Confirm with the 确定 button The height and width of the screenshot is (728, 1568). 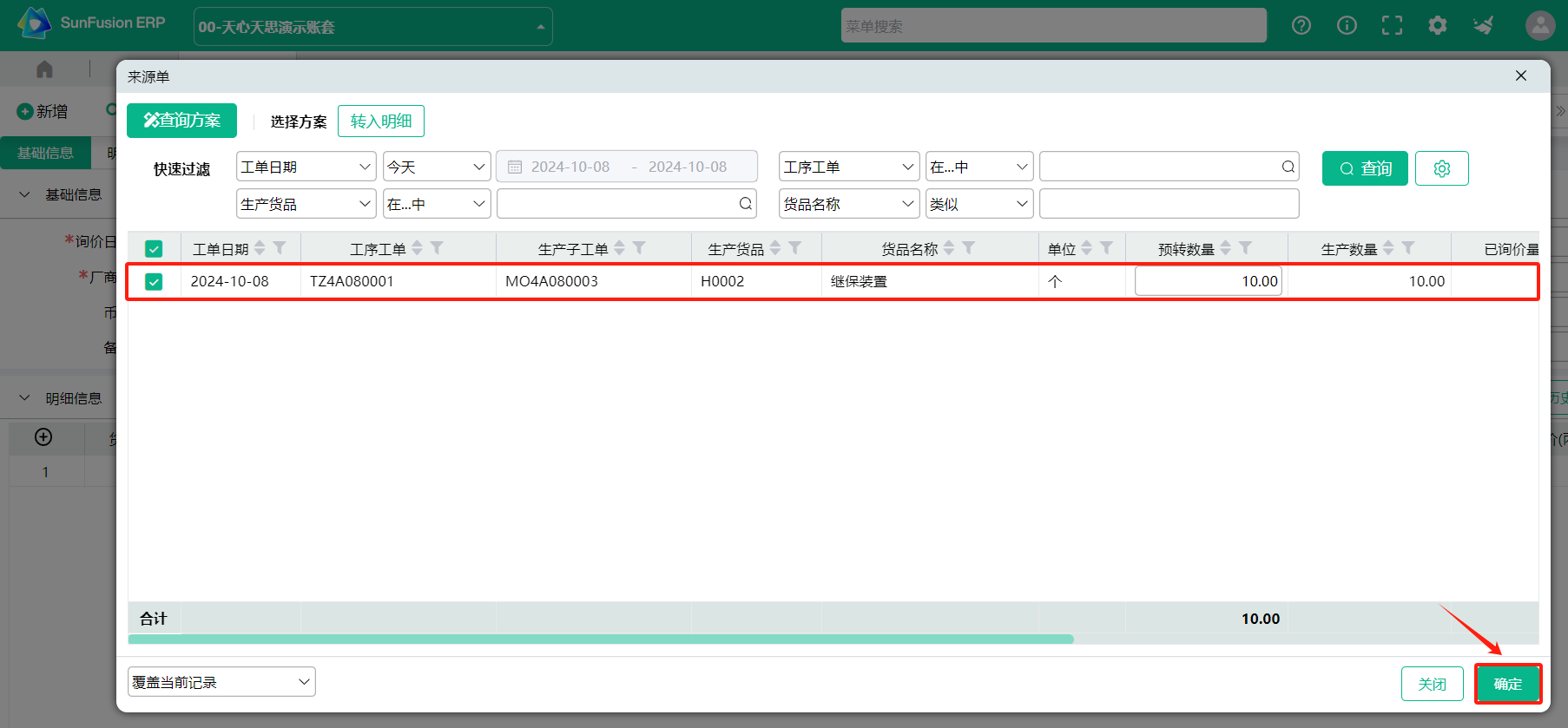click(1508, 684)
